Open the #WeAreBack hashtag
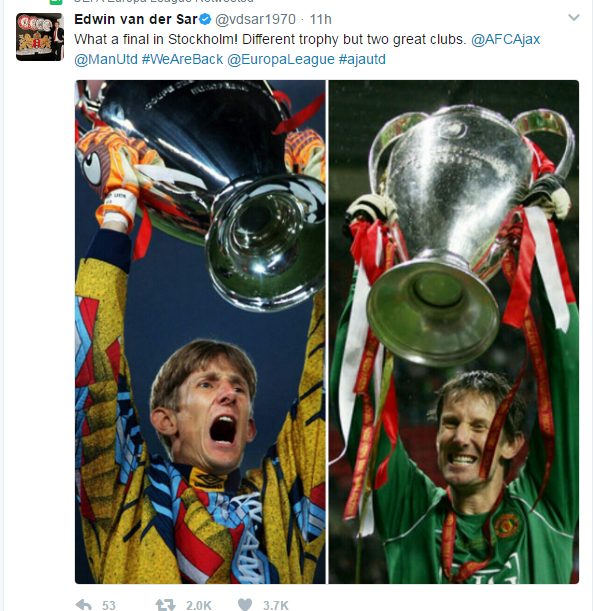 point(182,59)
